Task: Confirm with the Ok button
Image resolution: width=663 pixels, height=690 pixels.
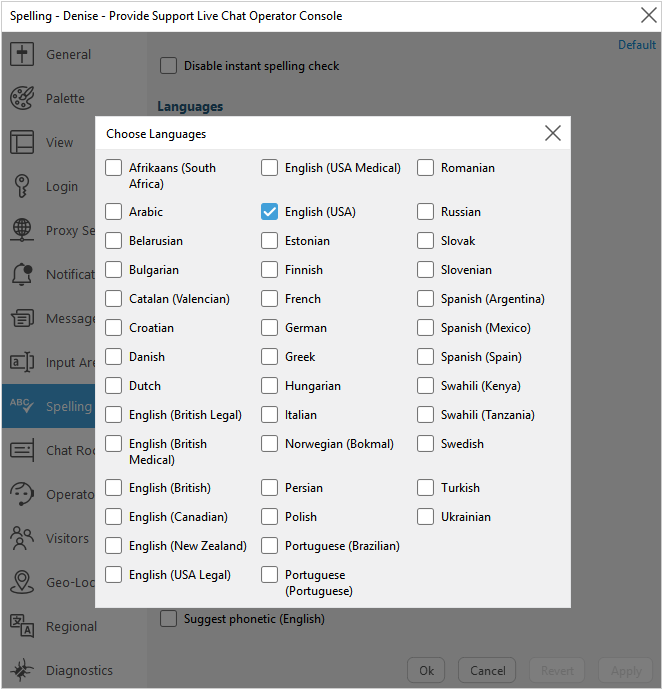Action: [426, 670]
